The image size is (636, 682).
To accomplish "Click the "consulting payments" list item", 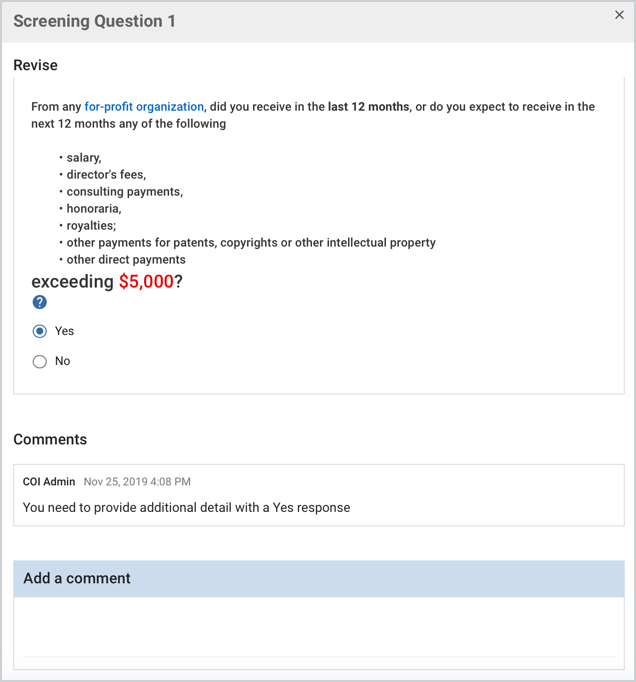I will (x=125, y=191).
